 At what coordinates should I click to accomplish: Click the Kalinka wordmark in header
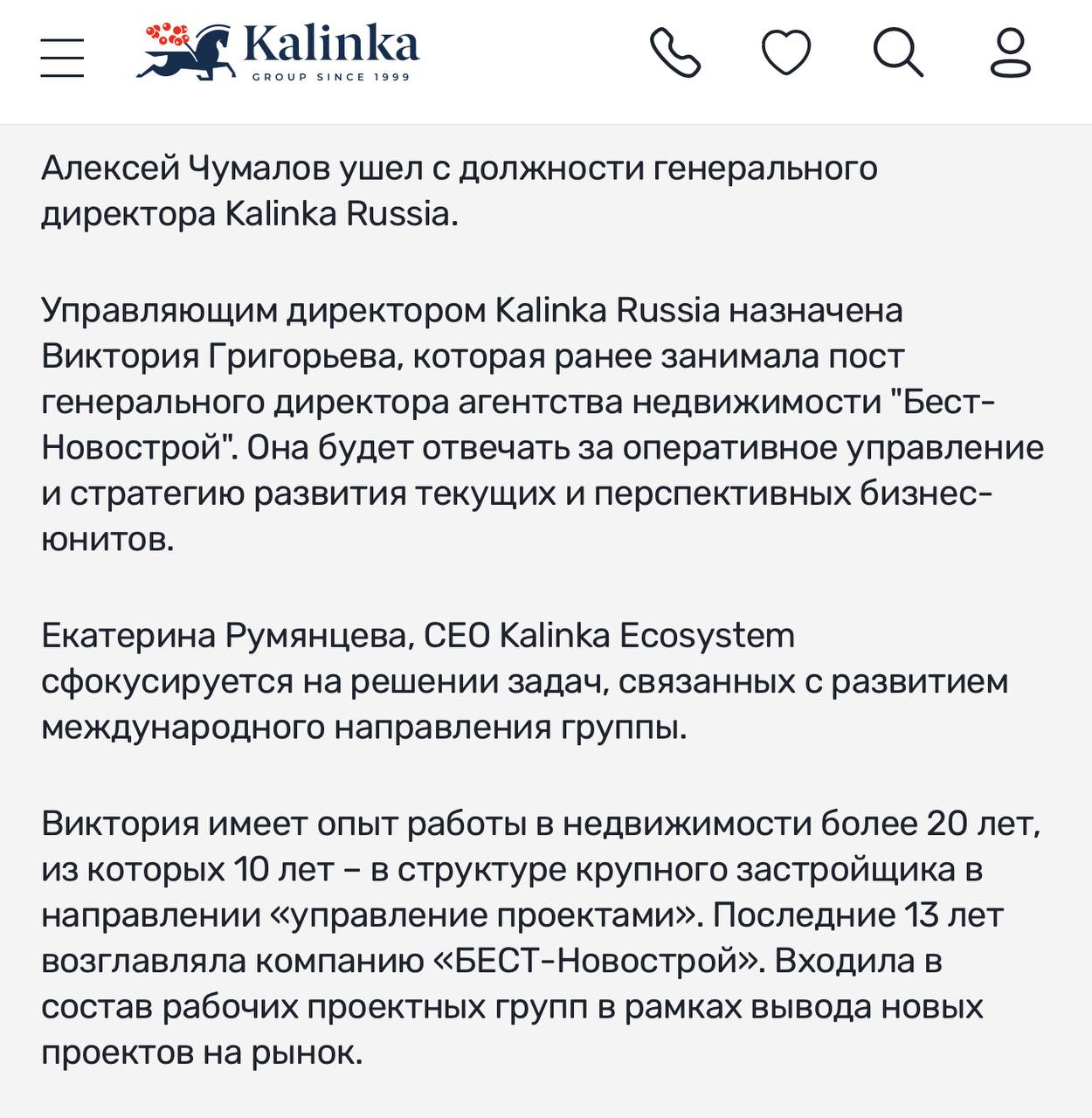(330, 44)
